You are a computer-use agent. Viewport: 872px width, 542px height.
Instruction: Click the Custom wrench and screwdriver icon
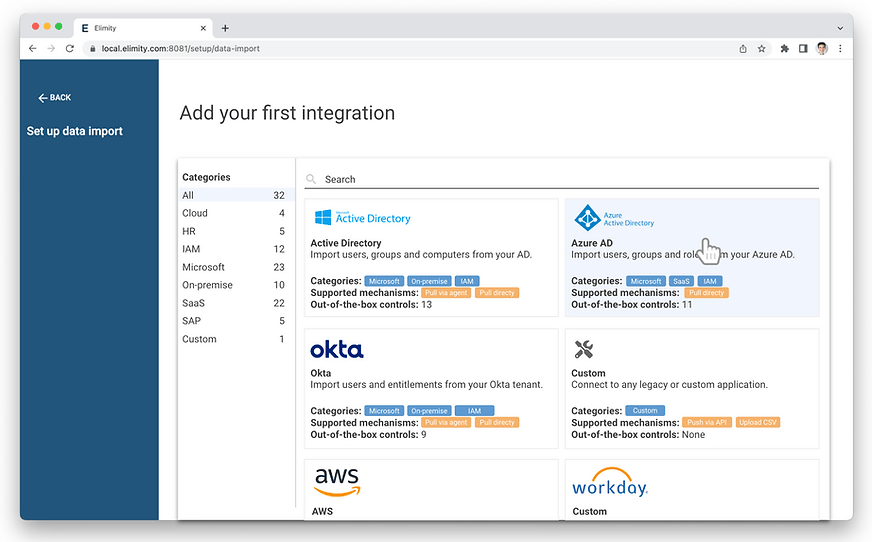pyautogui.click(x=583, y=349)
